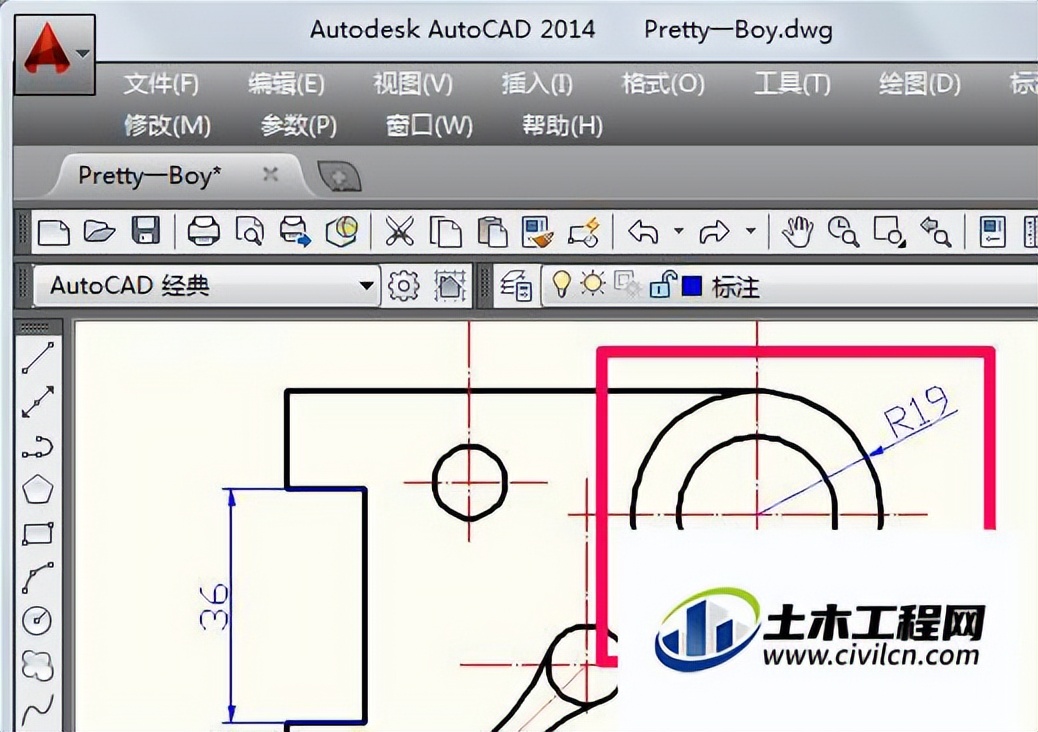Select the R19 radius dimension text

[x=918, y=412]
